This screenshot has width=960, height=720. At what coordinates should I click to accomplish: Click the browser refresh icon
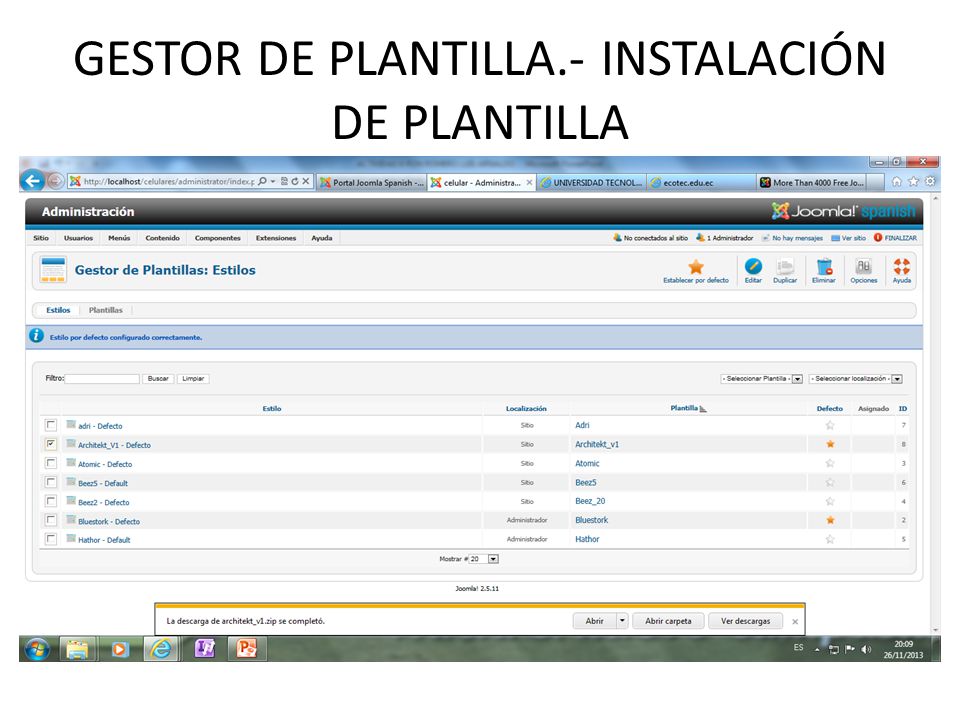[x=294, y=181]
